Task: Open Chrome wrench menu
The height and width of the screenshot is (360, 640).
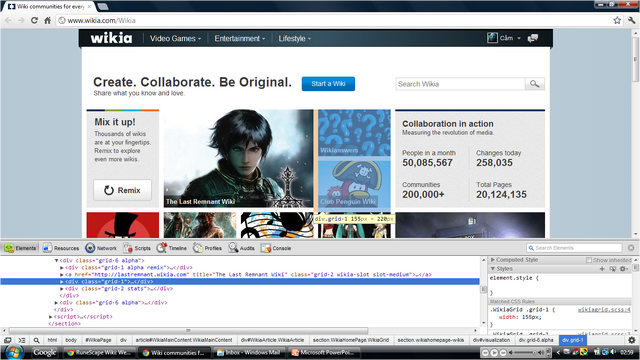Action: pyautogui.click(x=632, y=20)
